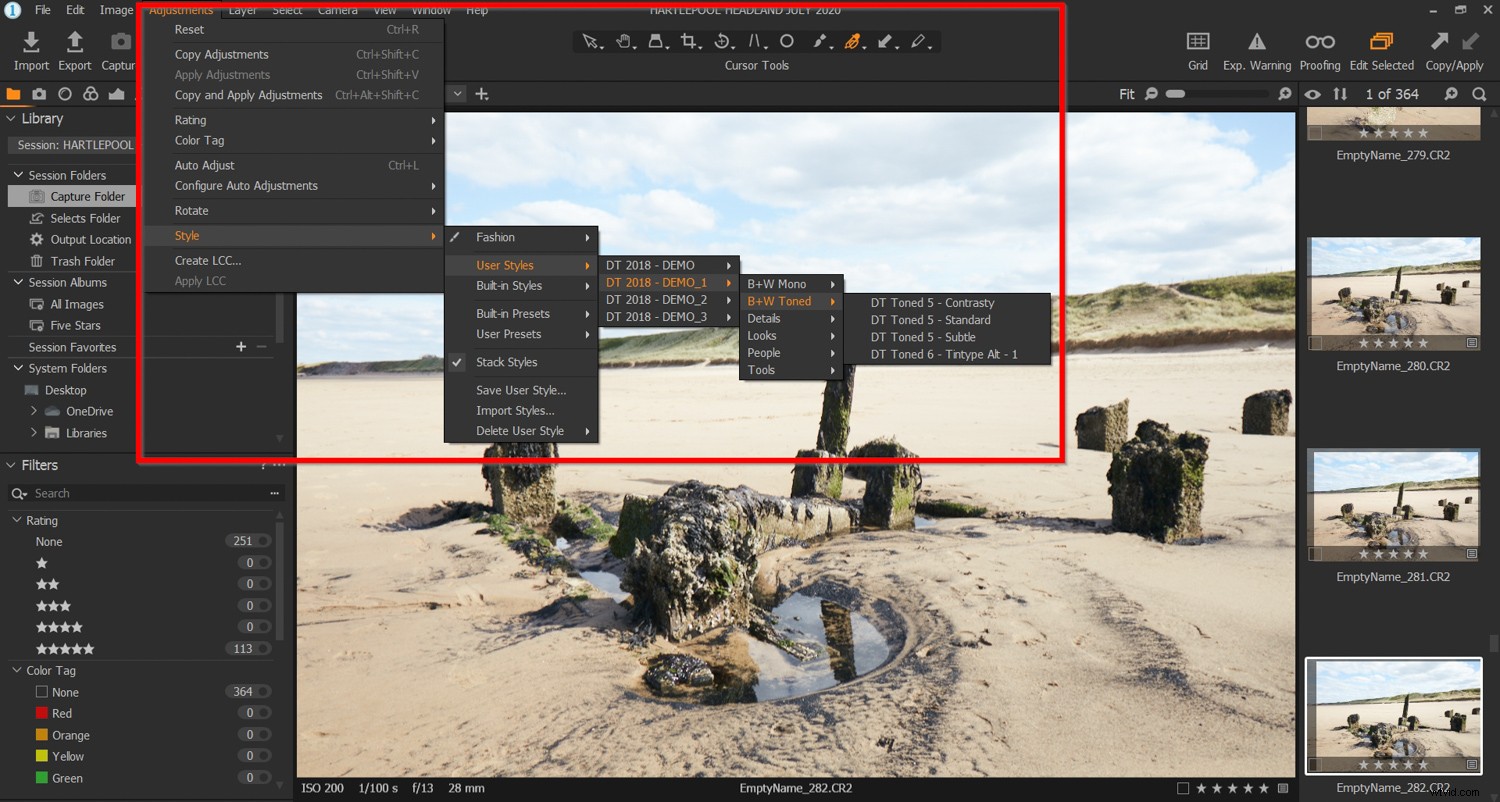The image size is (1500, 802).
Task: Select the Rotate/Straighten cursor tool
Action: (x=723, y=41)
